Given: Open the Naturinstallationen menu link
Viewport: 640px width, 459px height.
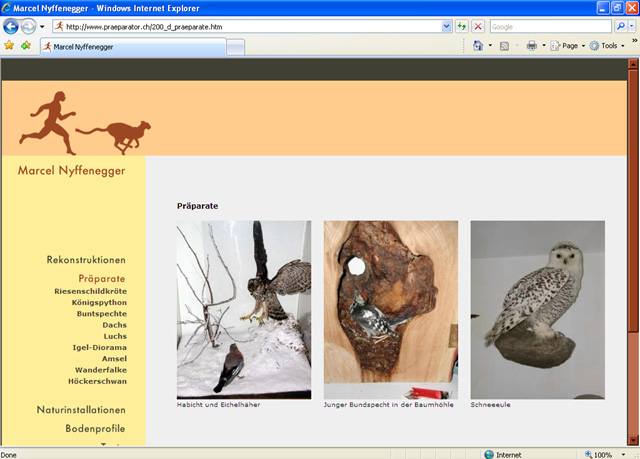Looking at the screenshot, I should [81, 410].
